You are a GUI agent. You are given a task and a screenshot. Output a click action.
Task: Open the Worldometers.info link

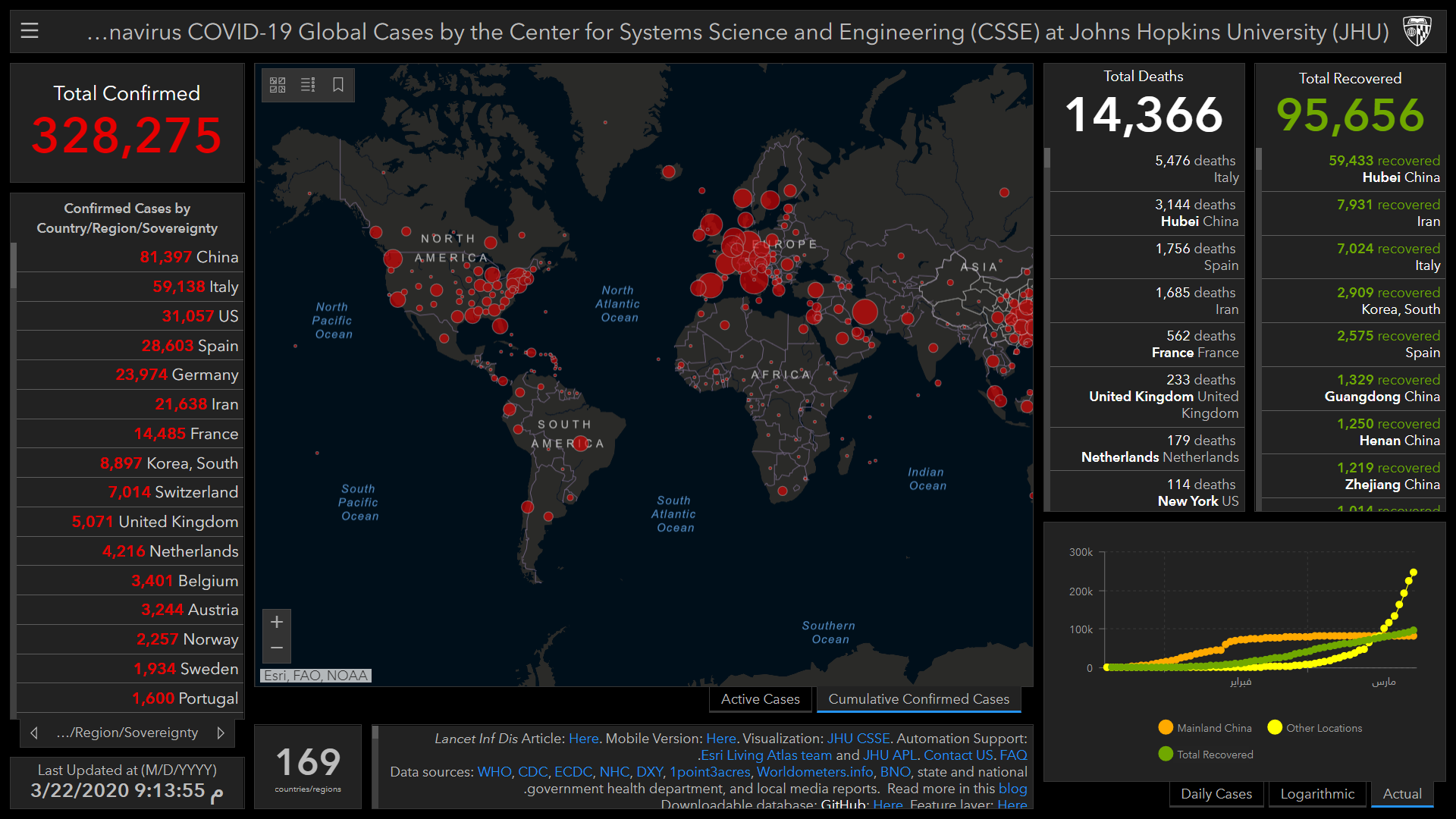click(x=814, y=772)
